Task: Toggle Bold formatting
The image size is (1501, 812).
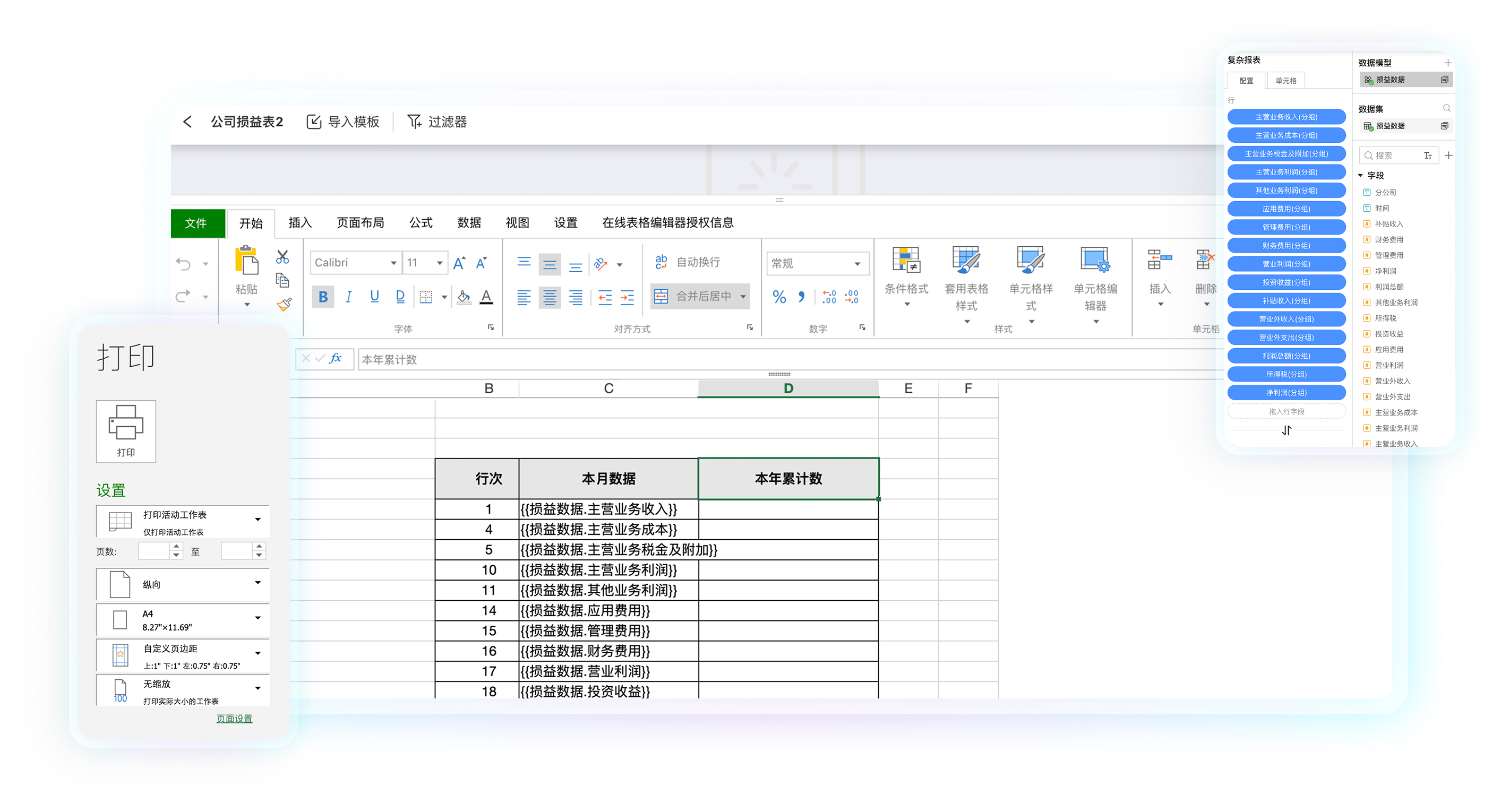Action: tap(323, 297)
